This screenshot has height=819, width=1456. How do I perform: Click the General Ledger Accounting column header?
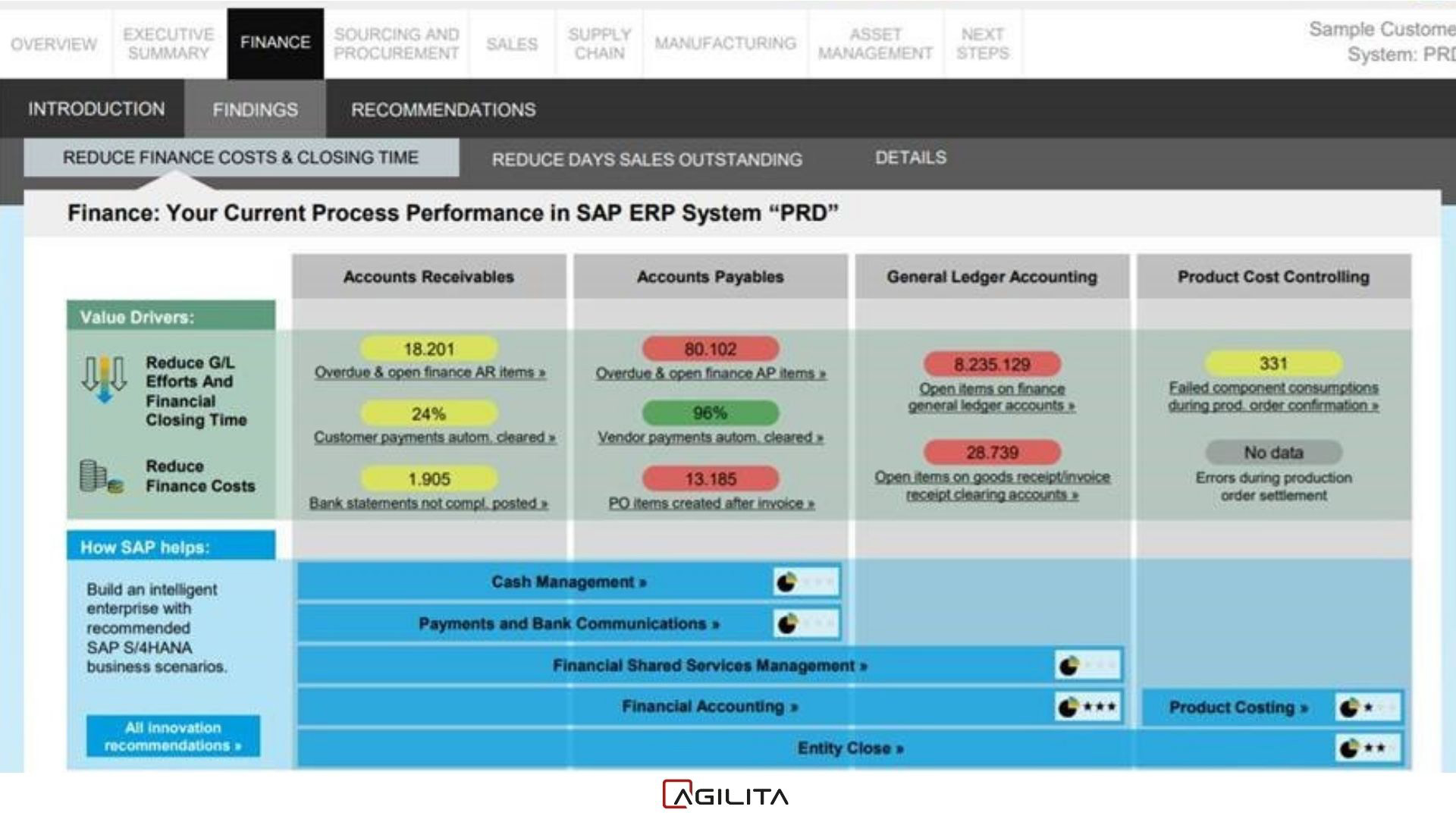tap(992, 276)
